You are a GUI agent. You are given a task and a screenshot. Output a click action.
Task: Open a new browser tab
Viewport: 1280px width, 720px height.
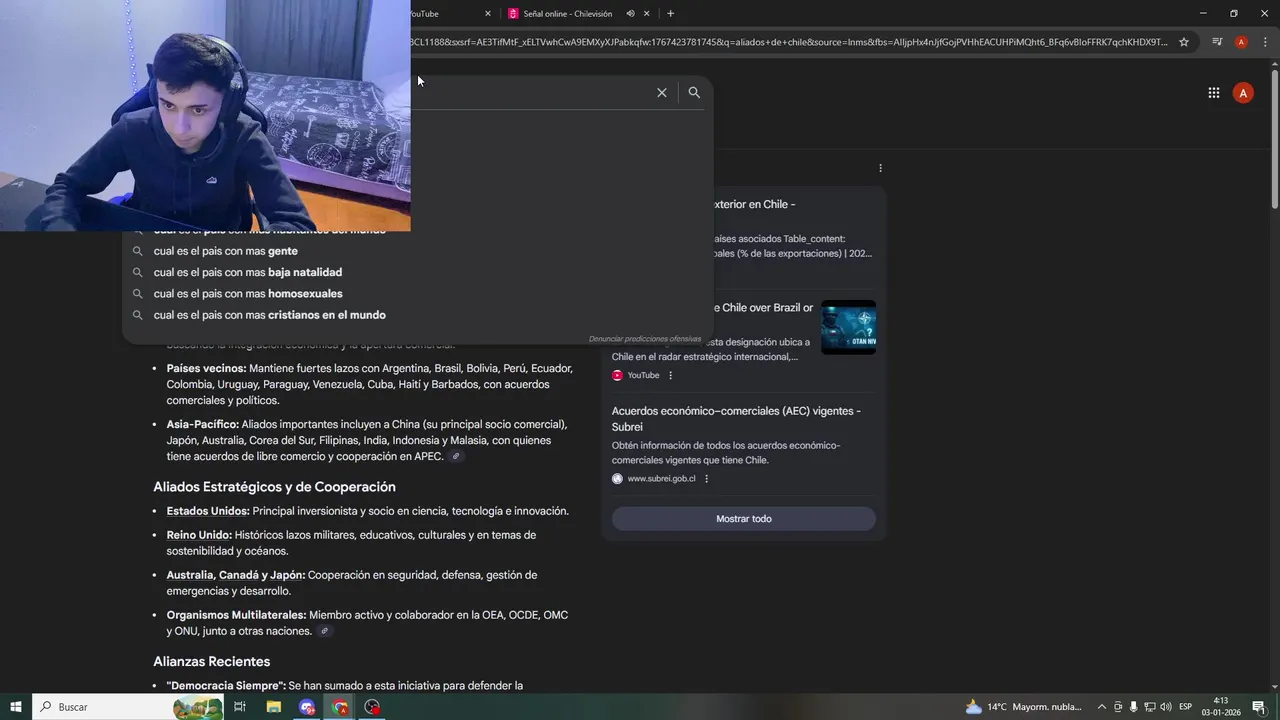670,14
